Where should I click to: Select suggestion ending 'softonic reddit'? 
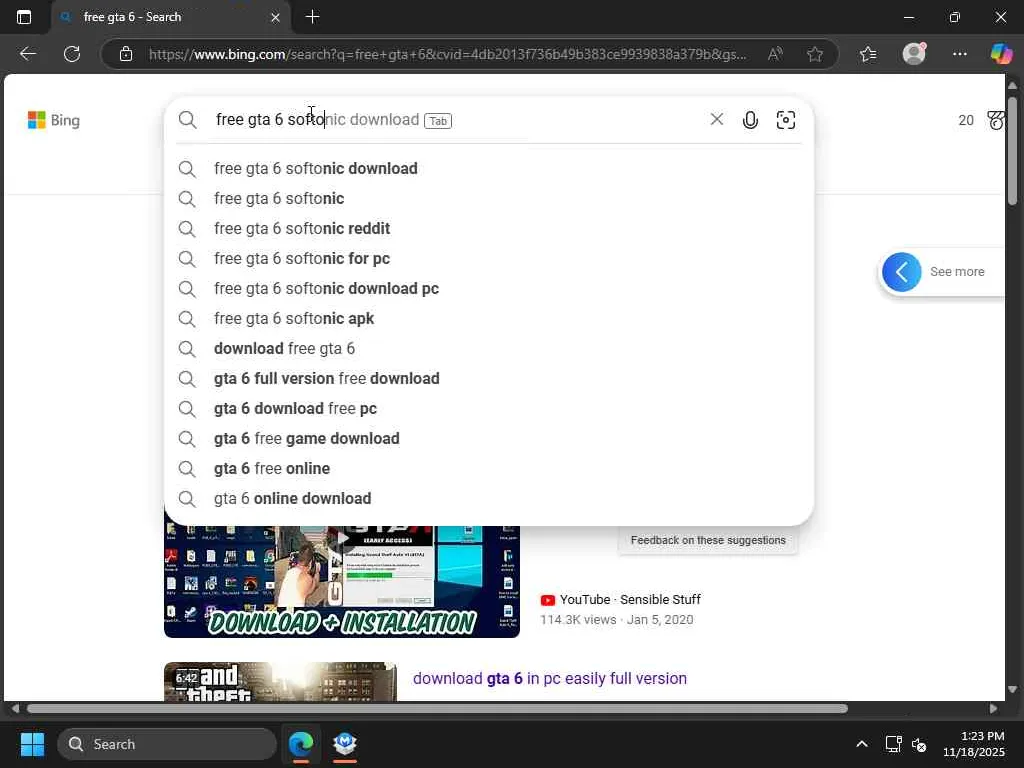[x=489, y=229]
